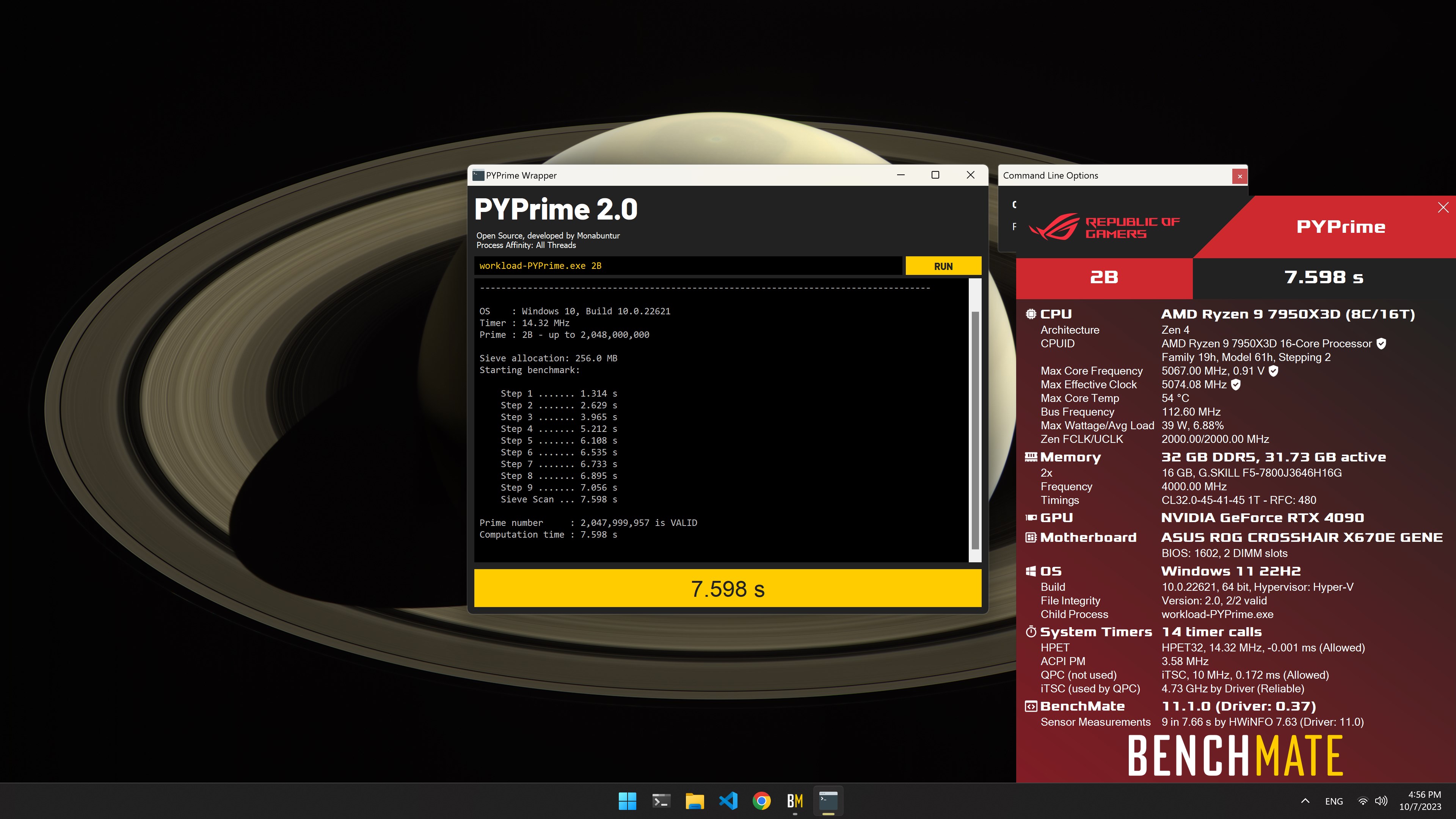Click the 'Version: 2.0, 2/2 valid' value
The width and height of the screenshot is (1456, 819).
point(1214,601)
